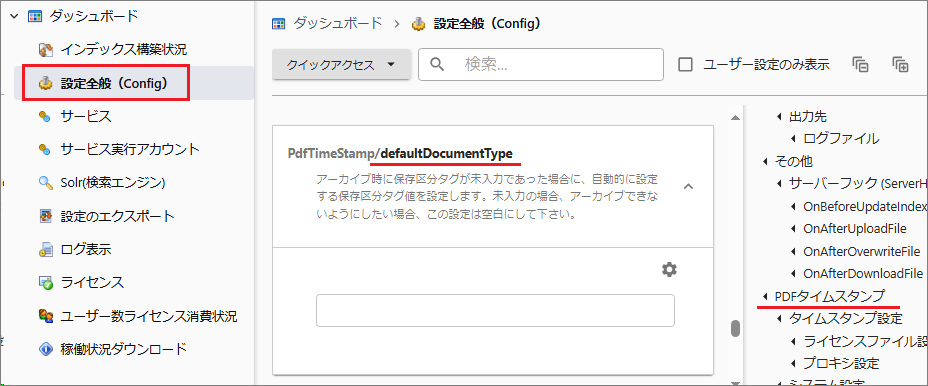Open the クイックアクセス dropdown
This screenshot has height=386, width=928.
click(x=341, y=65)
